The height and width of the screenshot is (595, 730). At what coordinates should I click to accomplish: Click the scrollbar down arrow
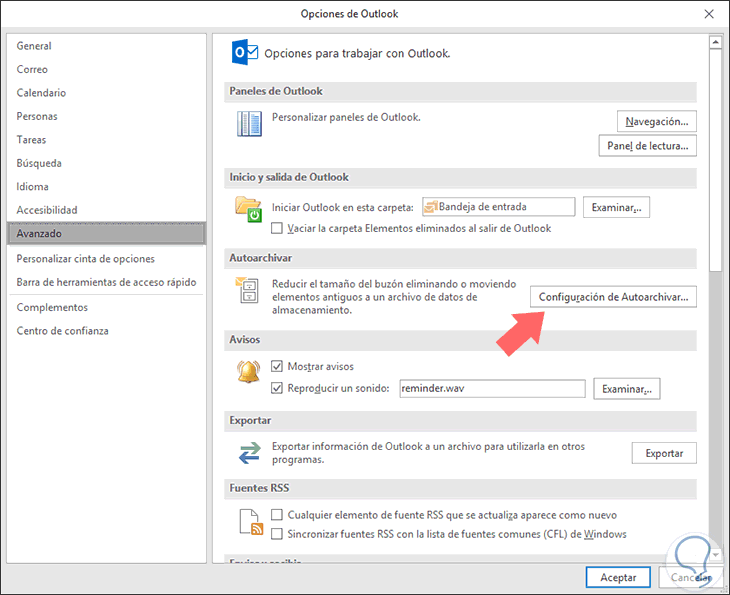coord(715,554)
